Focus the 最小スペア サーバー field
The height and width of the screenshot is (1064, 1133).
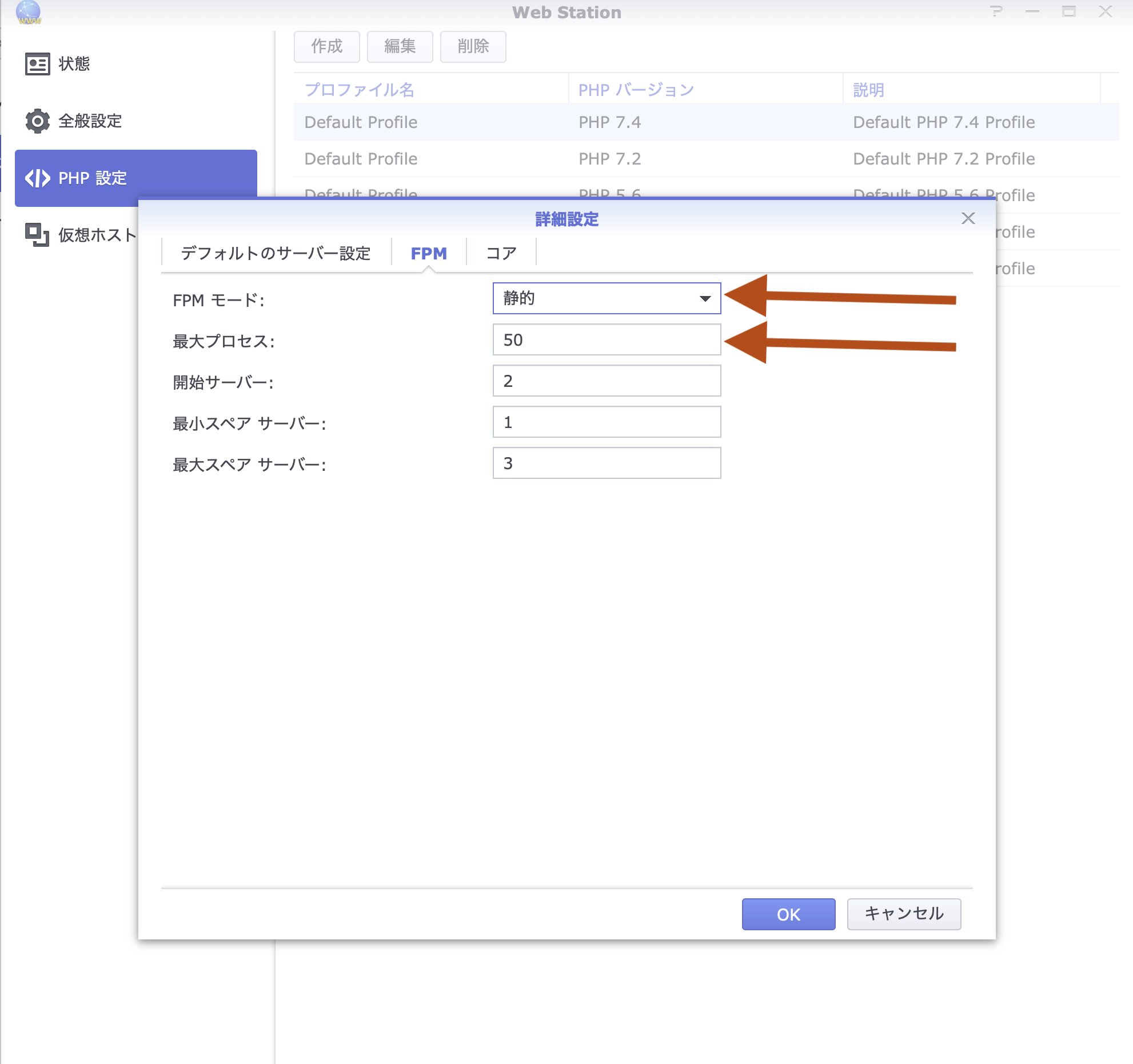tap(606, 422)
